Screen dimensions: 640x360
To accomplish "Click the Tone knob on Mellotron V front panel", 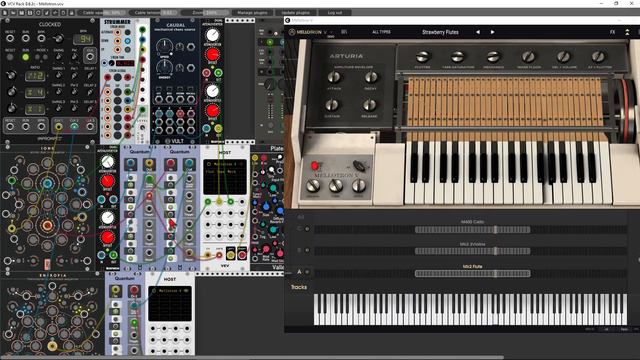I will tap(336, 185).
